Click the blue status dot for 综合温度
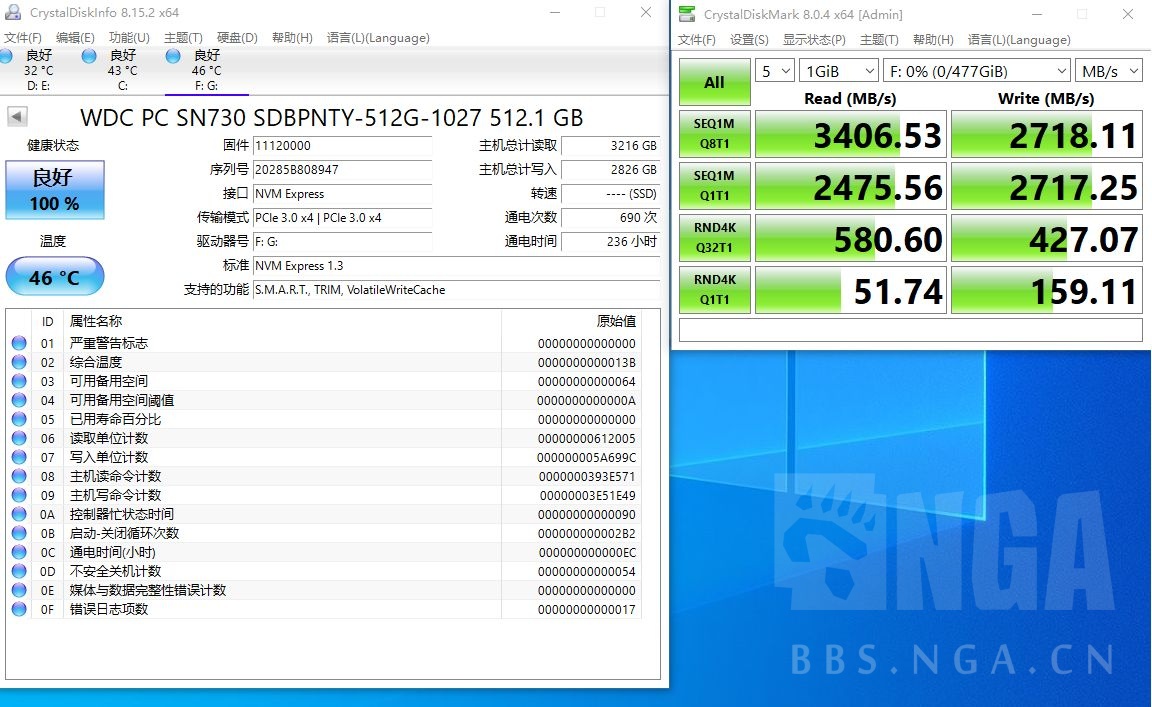The width and height of the screenshot is (1152, 707). pos(19,361)
